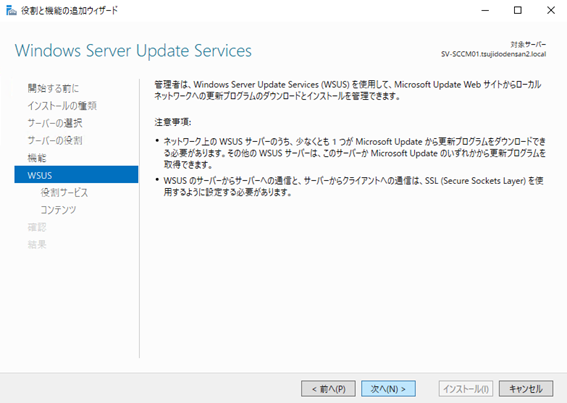This screenshot has width=567, height=403.
Task: Minimize the wizard window
Action: [485, 10]
